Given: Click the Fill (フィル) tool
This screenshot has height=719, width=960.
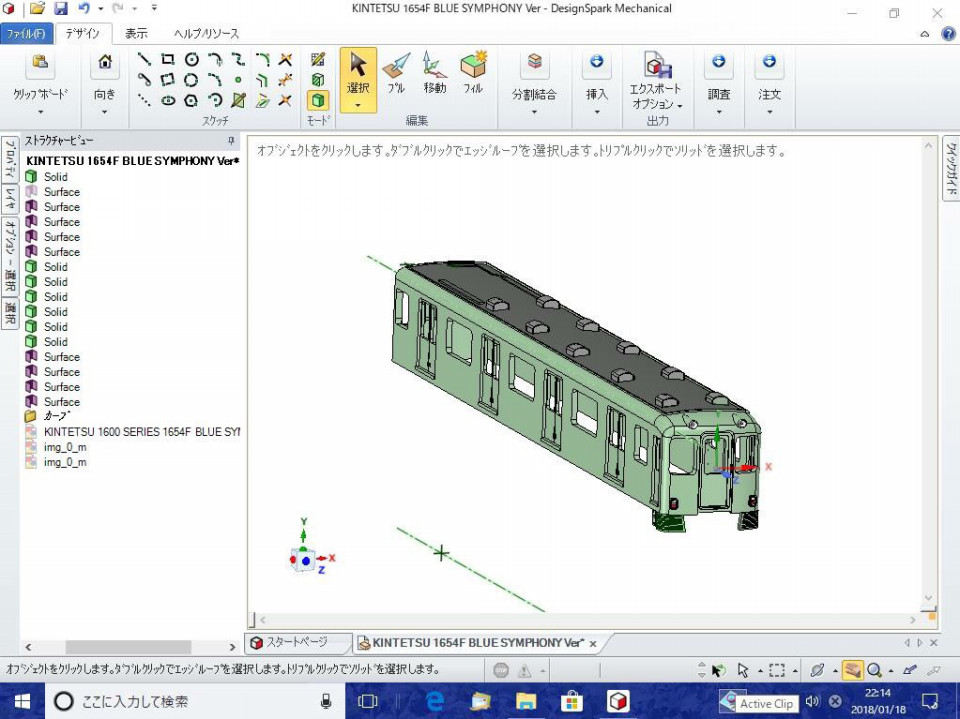Looking at the screenshot, I should pyautogui.click(x=473, y=72).
